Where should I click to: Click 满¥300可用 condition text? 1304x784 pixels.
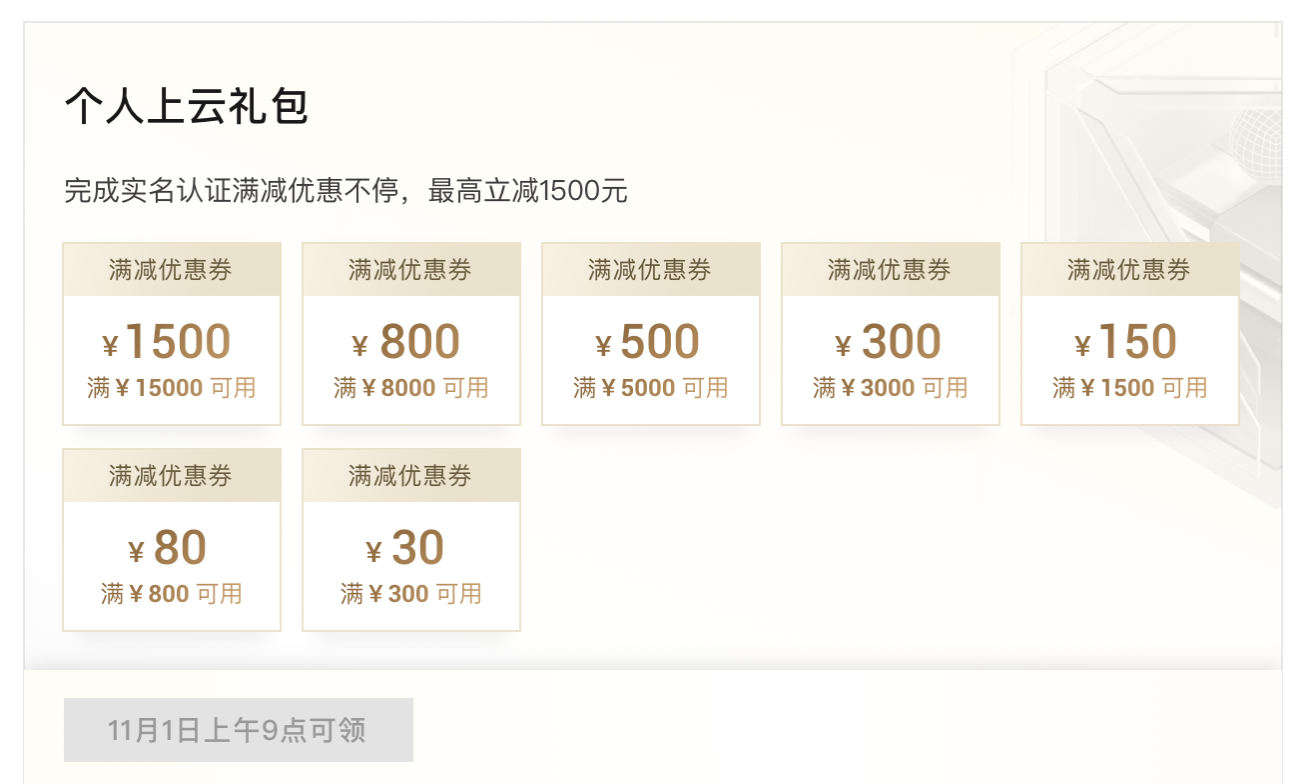click(x=411, y=593)
